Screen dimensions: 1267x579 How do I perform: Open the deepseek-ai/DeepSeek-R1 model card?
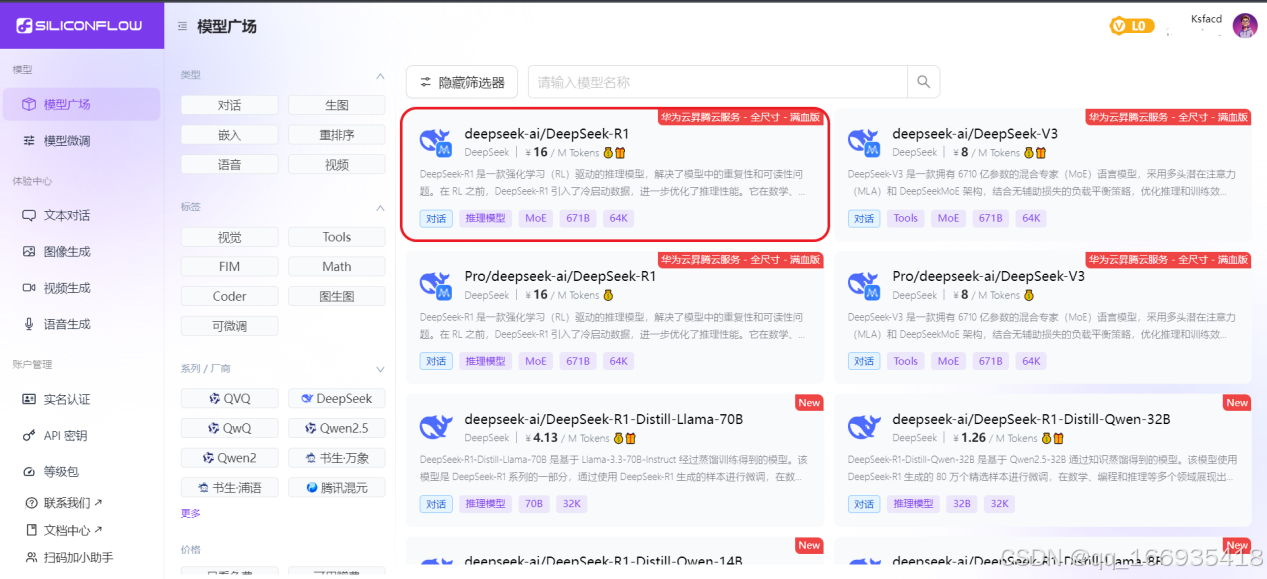coord(615,175)
